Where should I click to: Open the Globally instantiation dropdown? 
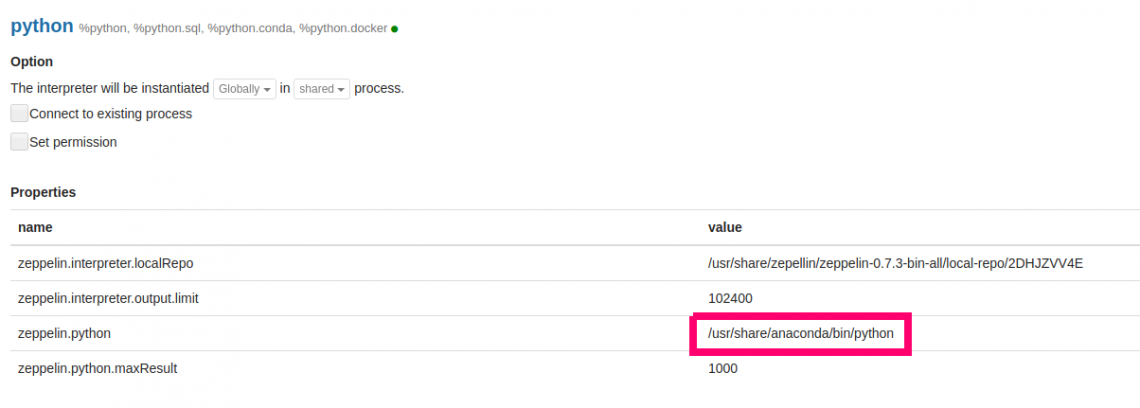tap(245, 89)
